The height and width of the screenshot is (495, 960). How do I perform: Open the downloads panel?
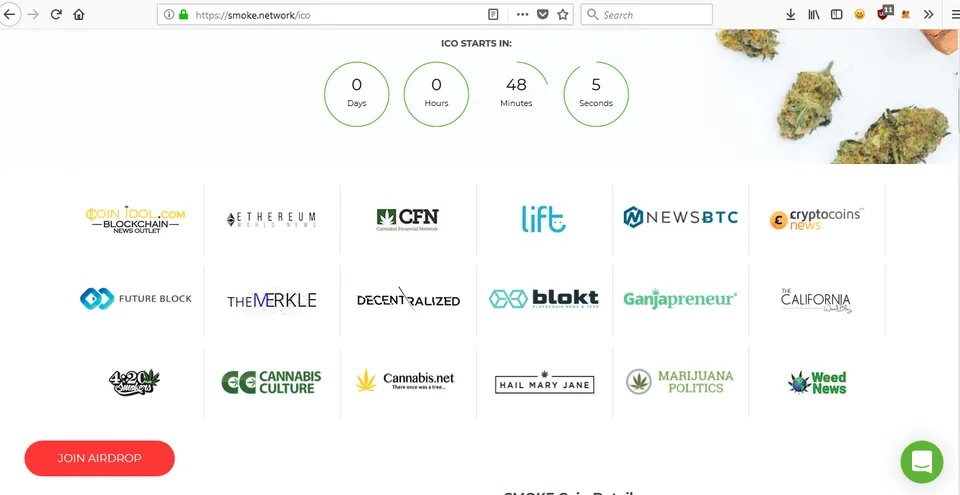coord(790,15)
